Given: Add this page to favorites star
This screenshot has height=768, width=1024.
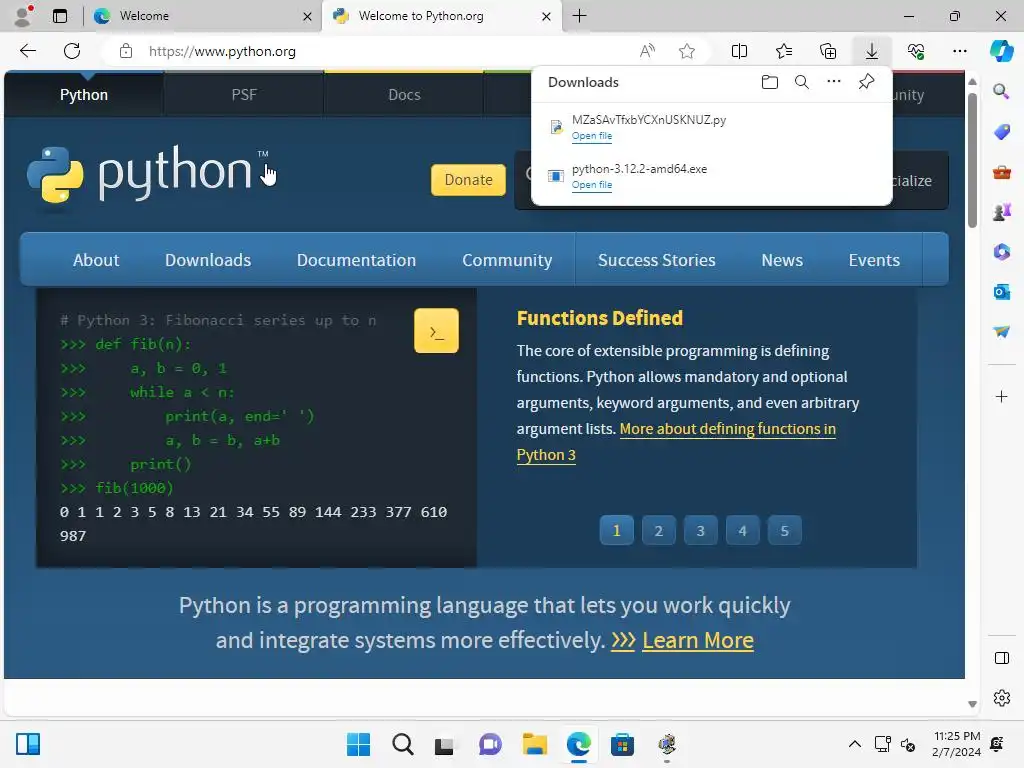Looking at the screenshot, I should click(x=686, y=51).
